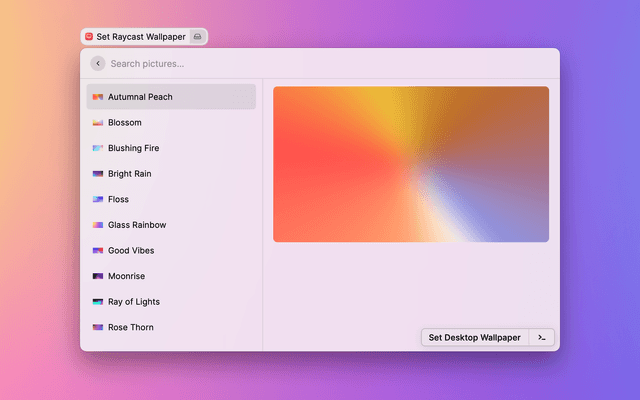Click the store icon next to title
The image size is (640, 400).
point(198,36)
